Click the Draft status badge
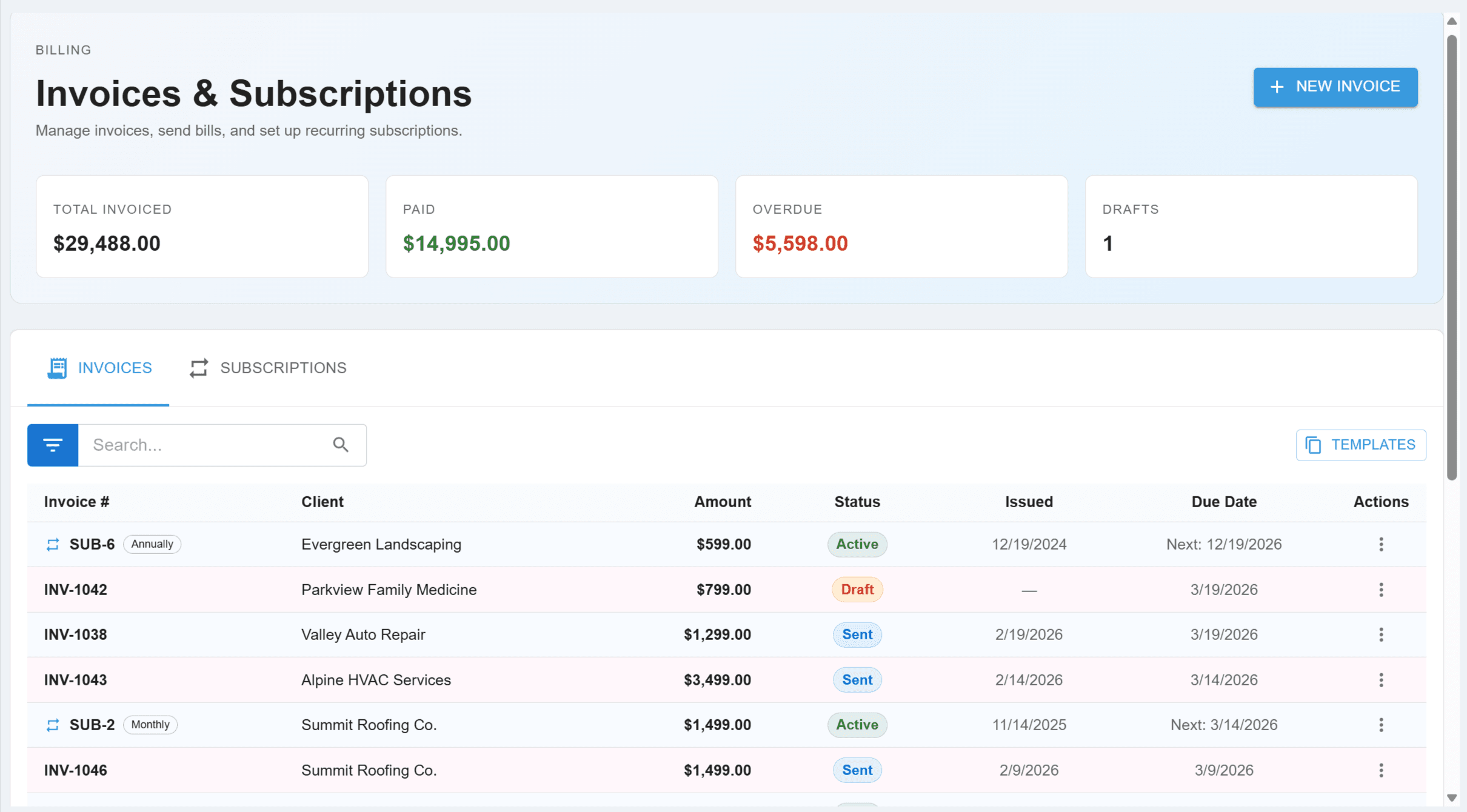This screenshot has height=812, width=1467. pyautogui.click(x=857, y=590)
